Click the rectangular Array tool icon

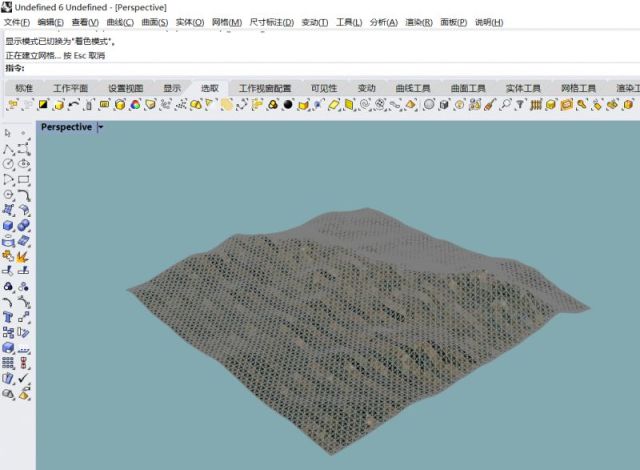pyautogui.click(x=8, y=363)
